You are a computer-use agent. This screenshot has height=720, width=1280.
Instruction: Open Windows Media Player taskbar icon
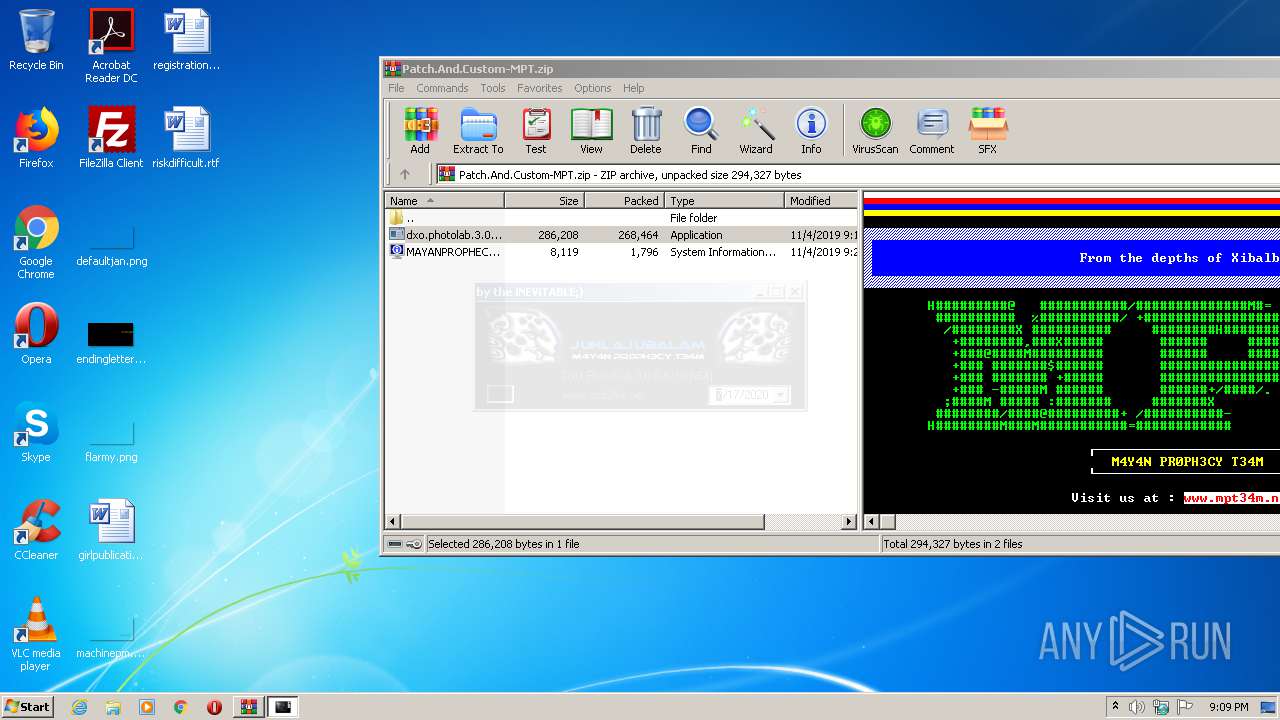point(147,707)
